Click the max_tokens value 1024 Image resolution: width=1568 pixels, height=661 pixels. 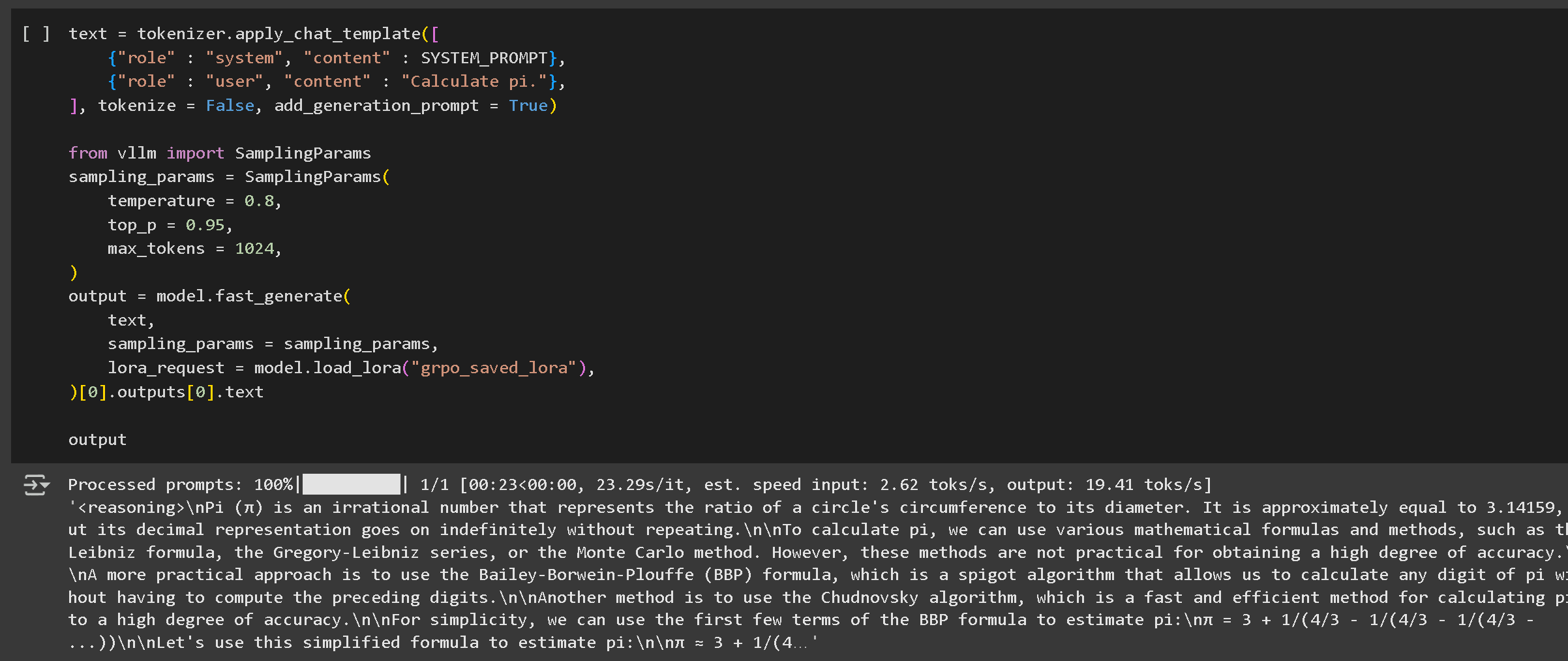[x=254, y=249]
